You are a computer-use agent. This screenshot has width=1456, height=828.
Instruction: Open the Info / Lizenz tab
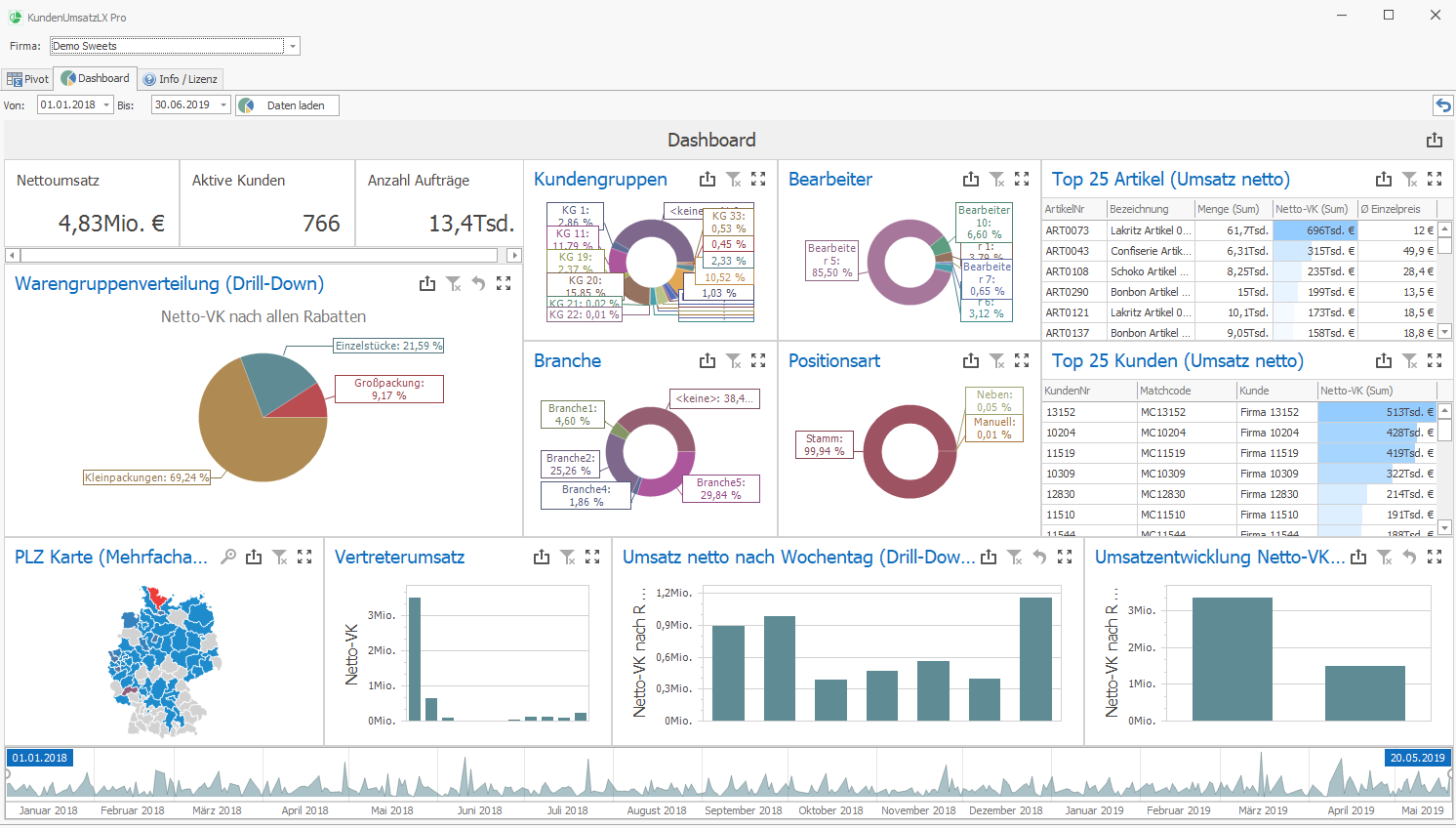click(x=181, y=79)
